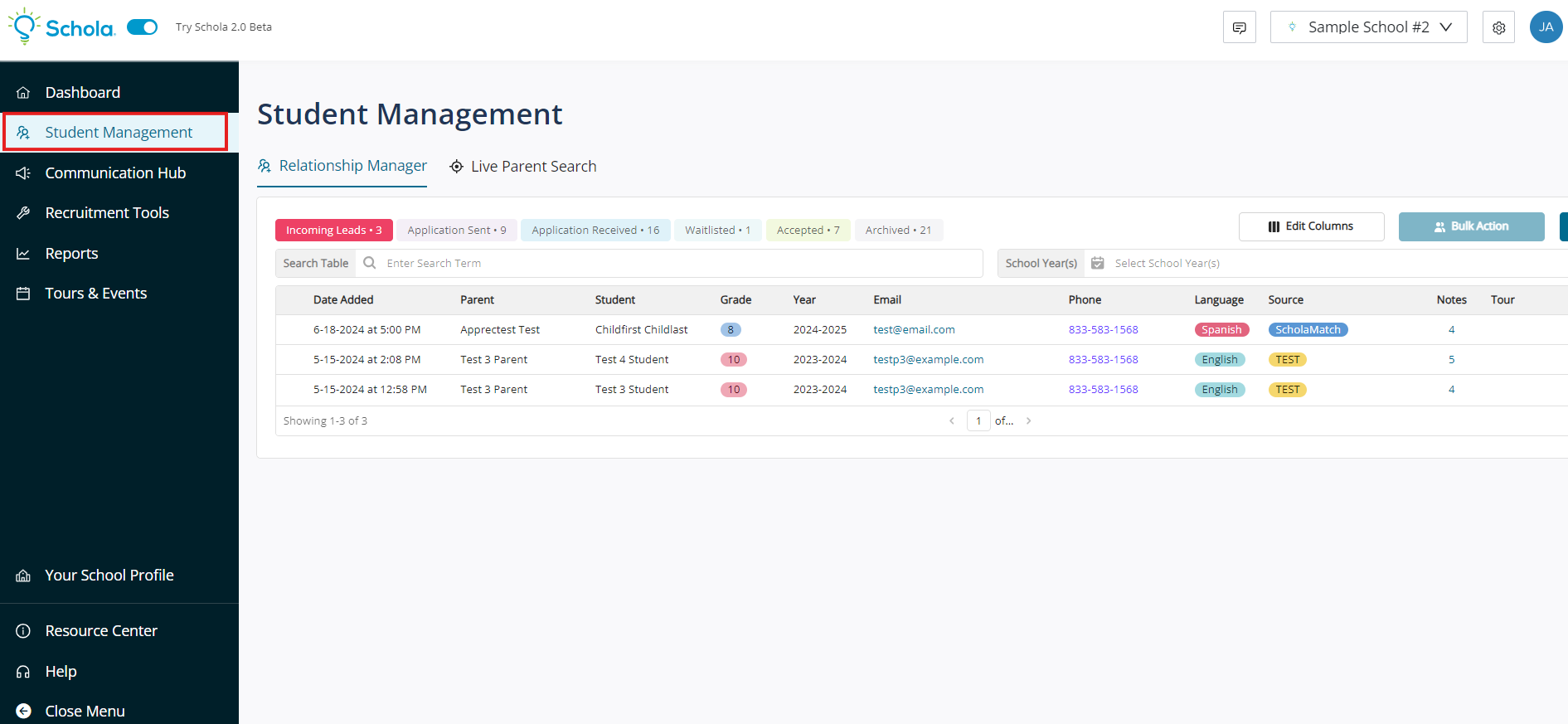Select the Archived status tab
1568x724 pixels.
tap(899, 230)
